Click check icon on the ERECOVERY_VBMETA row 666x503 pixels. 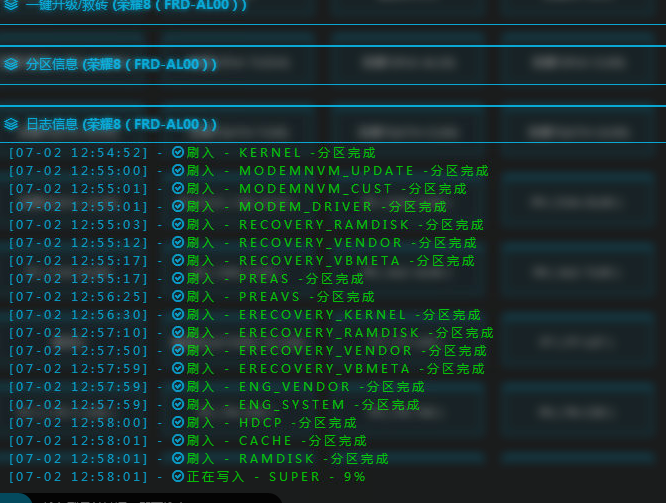(x=178, y=368)
